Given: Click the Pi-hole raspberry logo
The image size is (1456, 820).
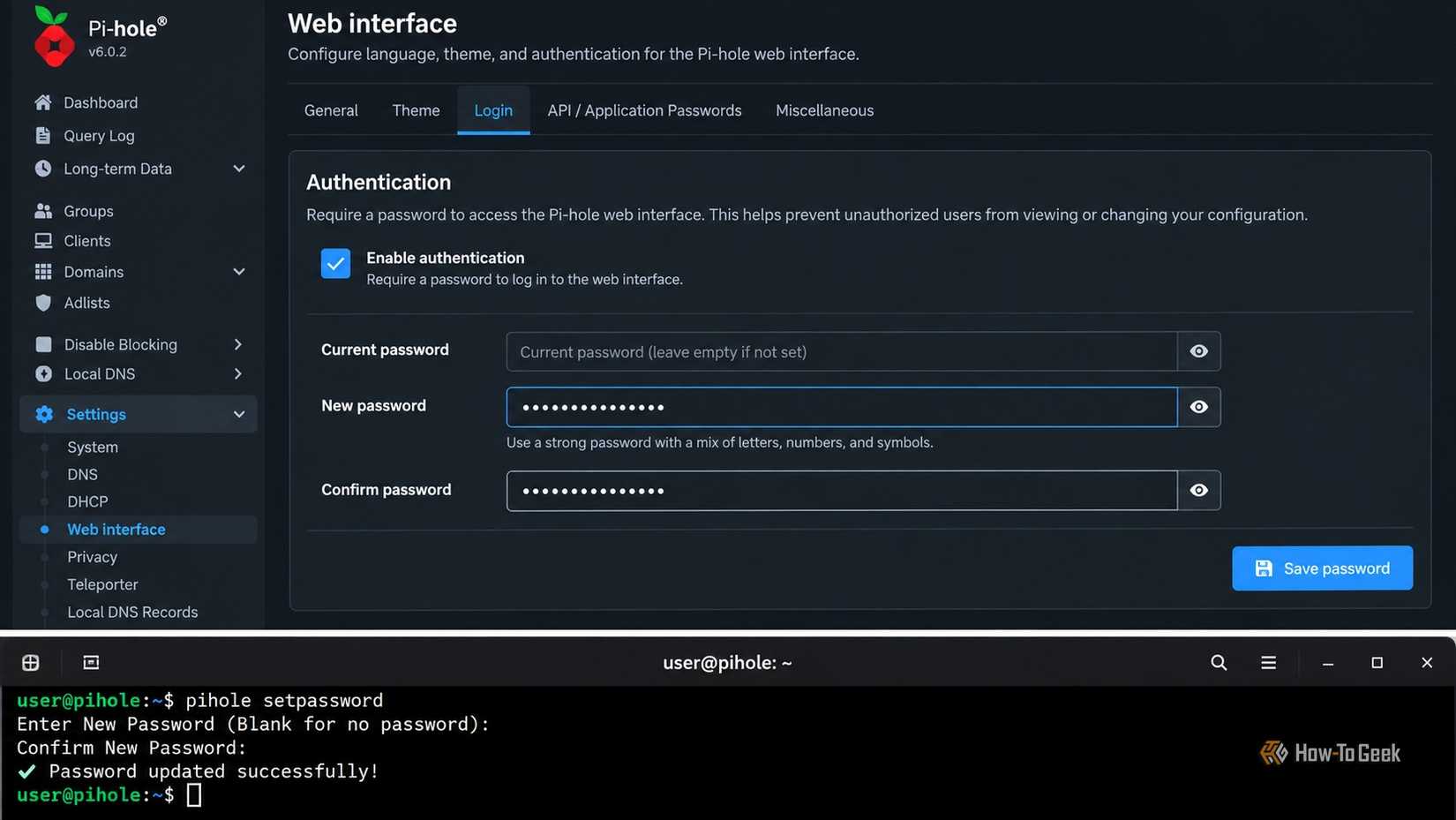Looking at the screenshot, I should (54, 36).
